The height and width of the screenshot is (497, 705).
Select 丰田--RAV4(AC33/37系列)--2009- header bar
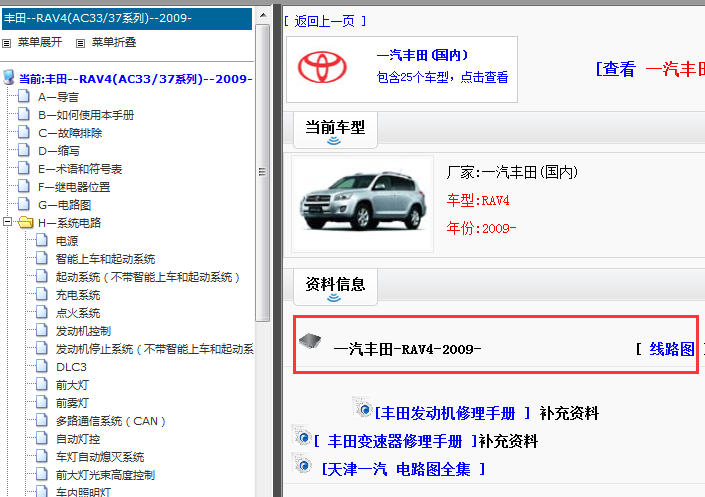coord(127,18)
